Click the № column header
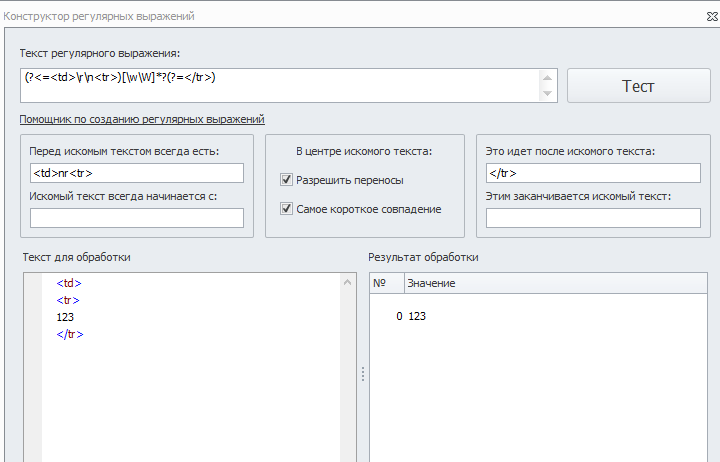The width and height of the screenshot is (720, 462). pos(387,283)
